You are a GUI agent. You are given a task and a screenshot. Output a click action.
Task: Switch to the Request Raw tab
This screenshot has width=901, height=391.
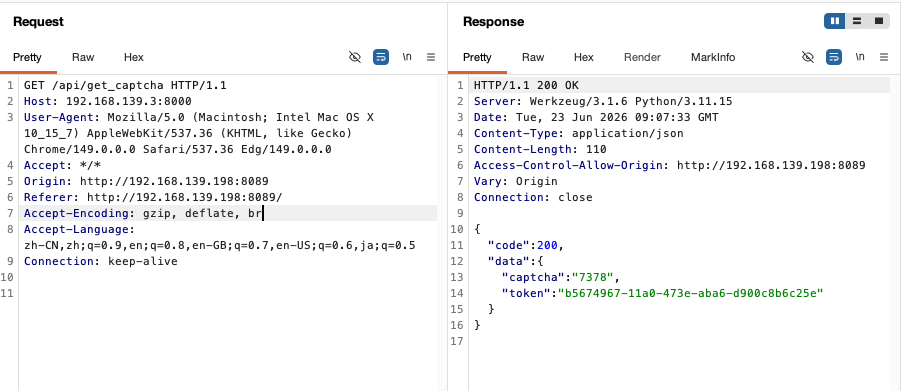(x=83, y=58)
